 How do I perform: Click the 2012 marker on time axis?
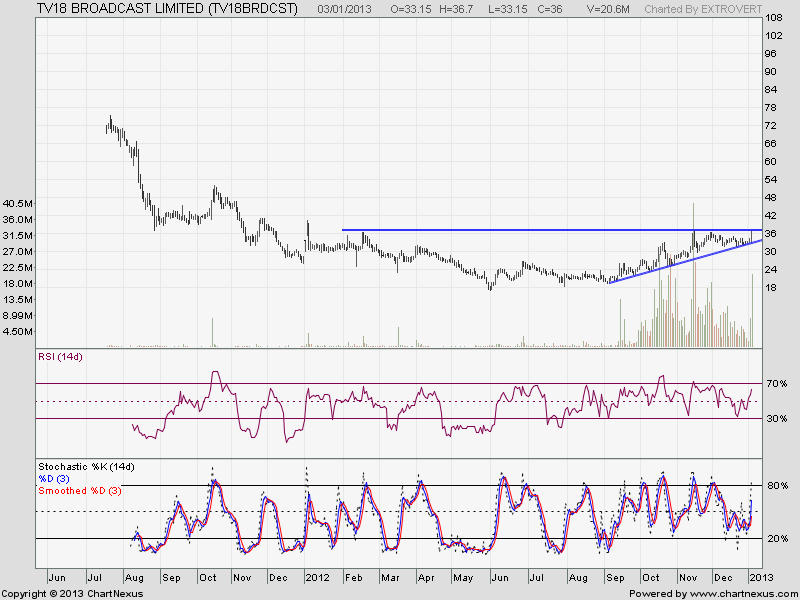click(318, 578)
